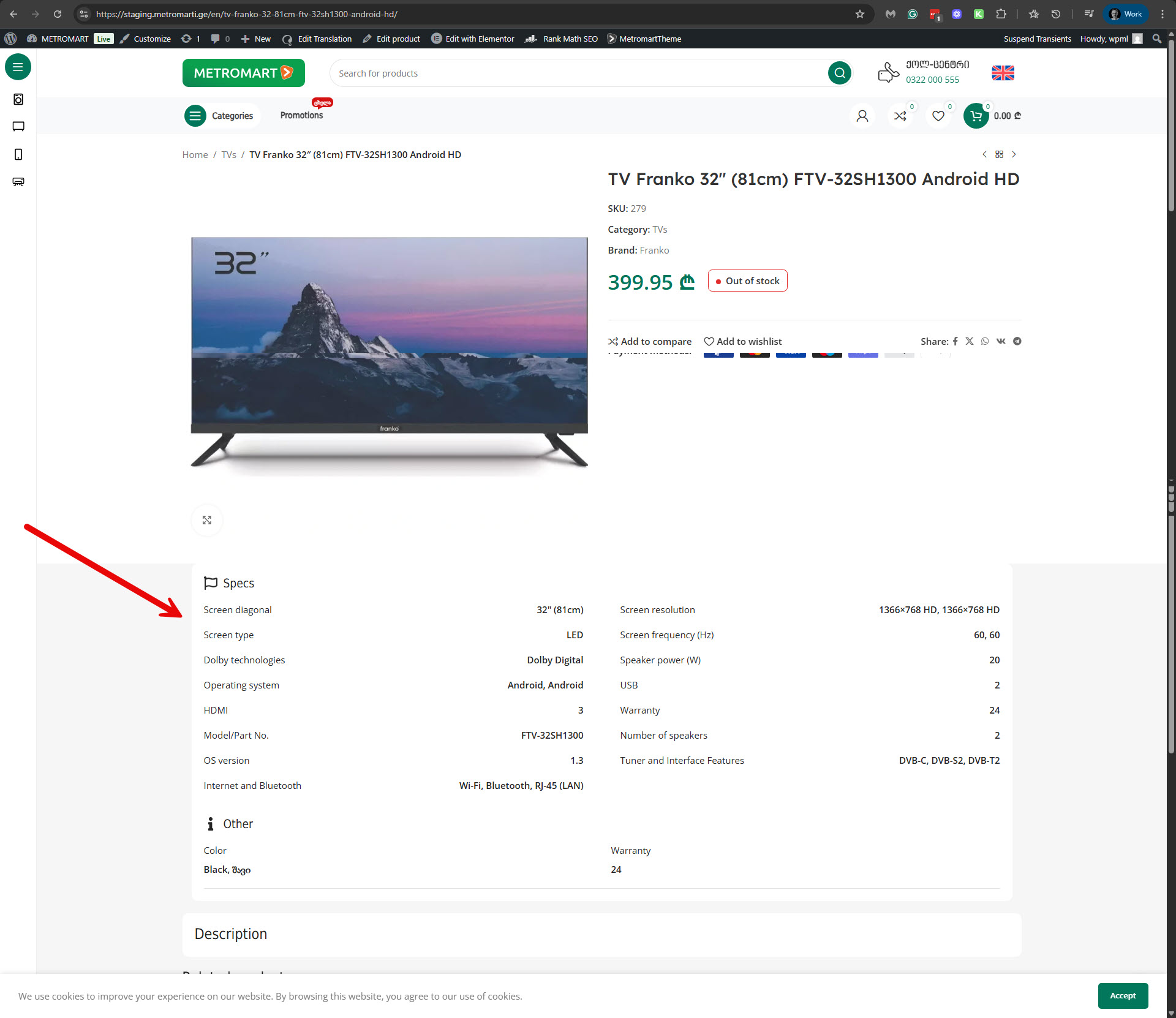Open wishlist heart icon in header
This screenshot has height=1018, width=1176.
[938, 116]
